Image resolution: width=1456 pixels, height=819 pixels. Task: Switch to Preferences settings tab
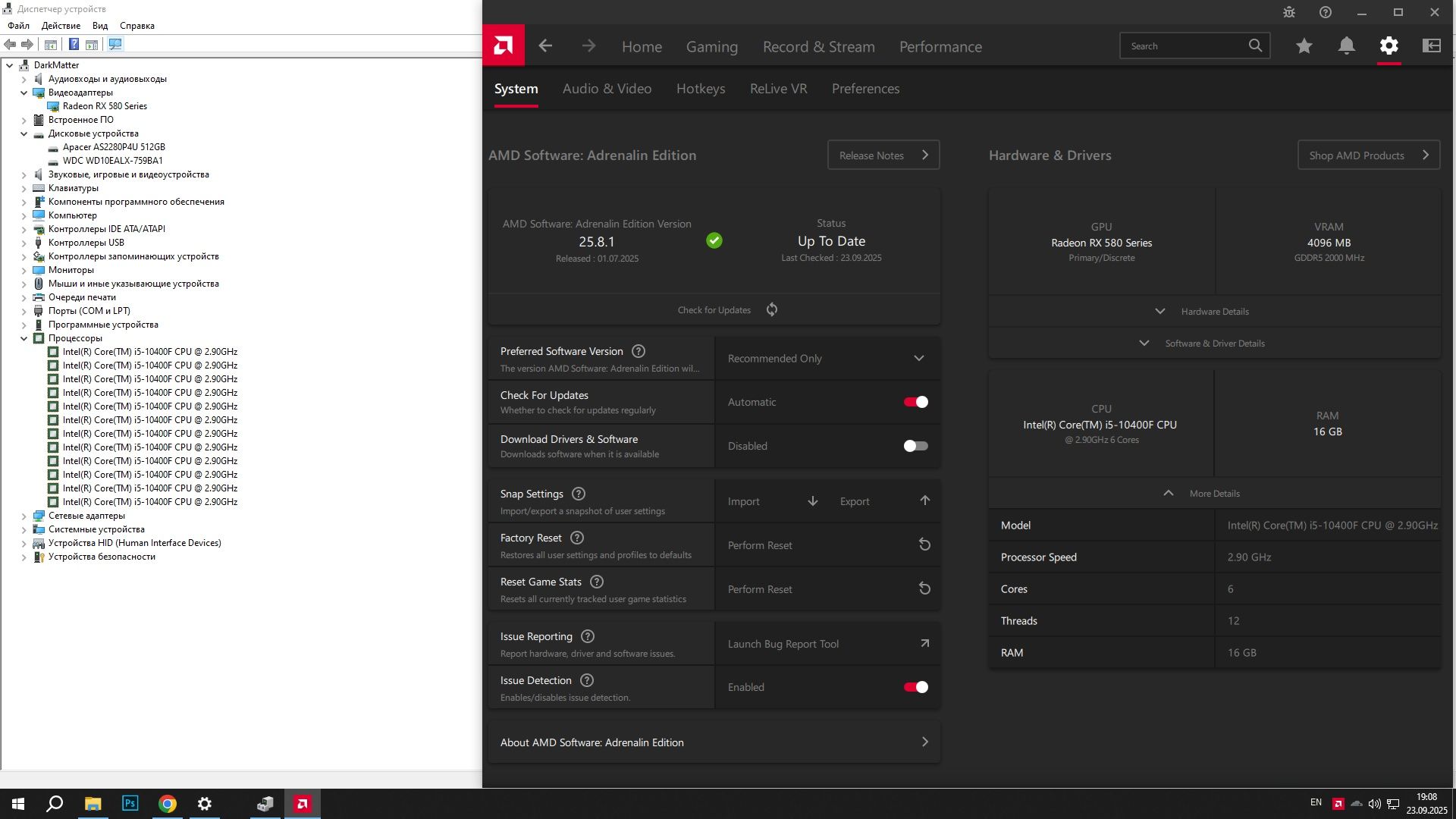[x=865, y=89]
